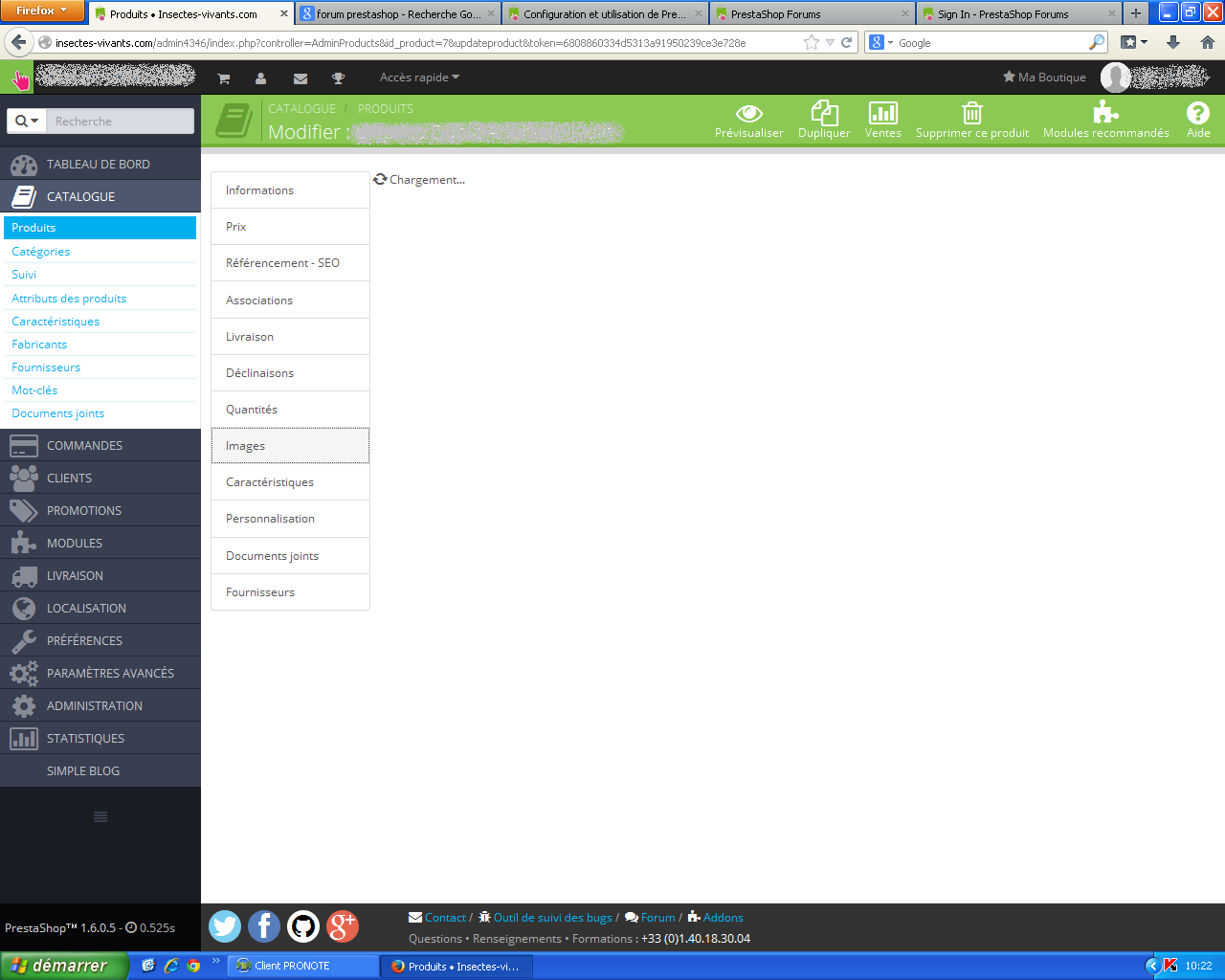Go to Mot-clés in catalogue submenu
The height and width of the screenshot is (980, 1225).
(x=34, y=390)
